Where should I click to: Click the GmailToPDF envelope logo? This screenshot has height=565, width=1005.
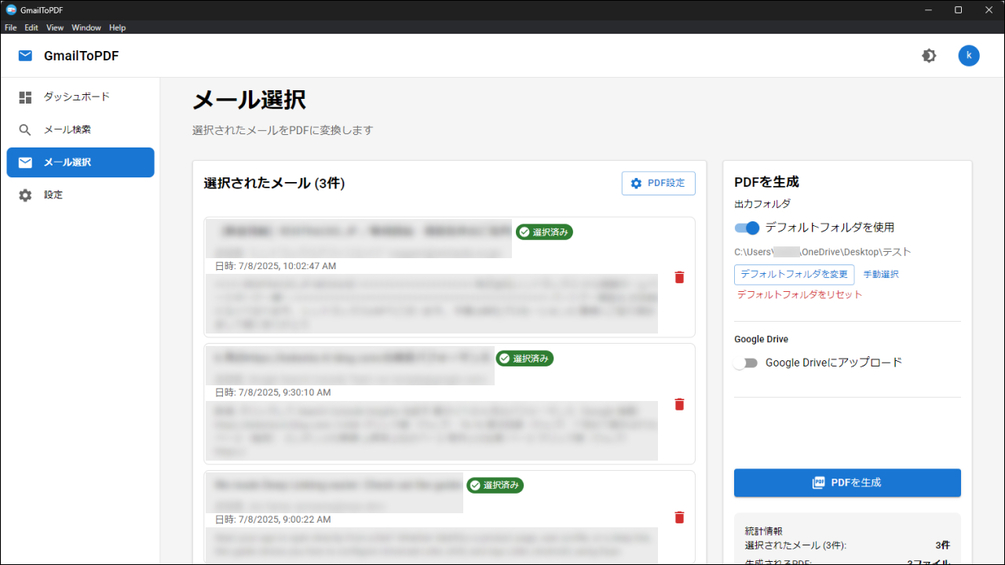(25, 56)
